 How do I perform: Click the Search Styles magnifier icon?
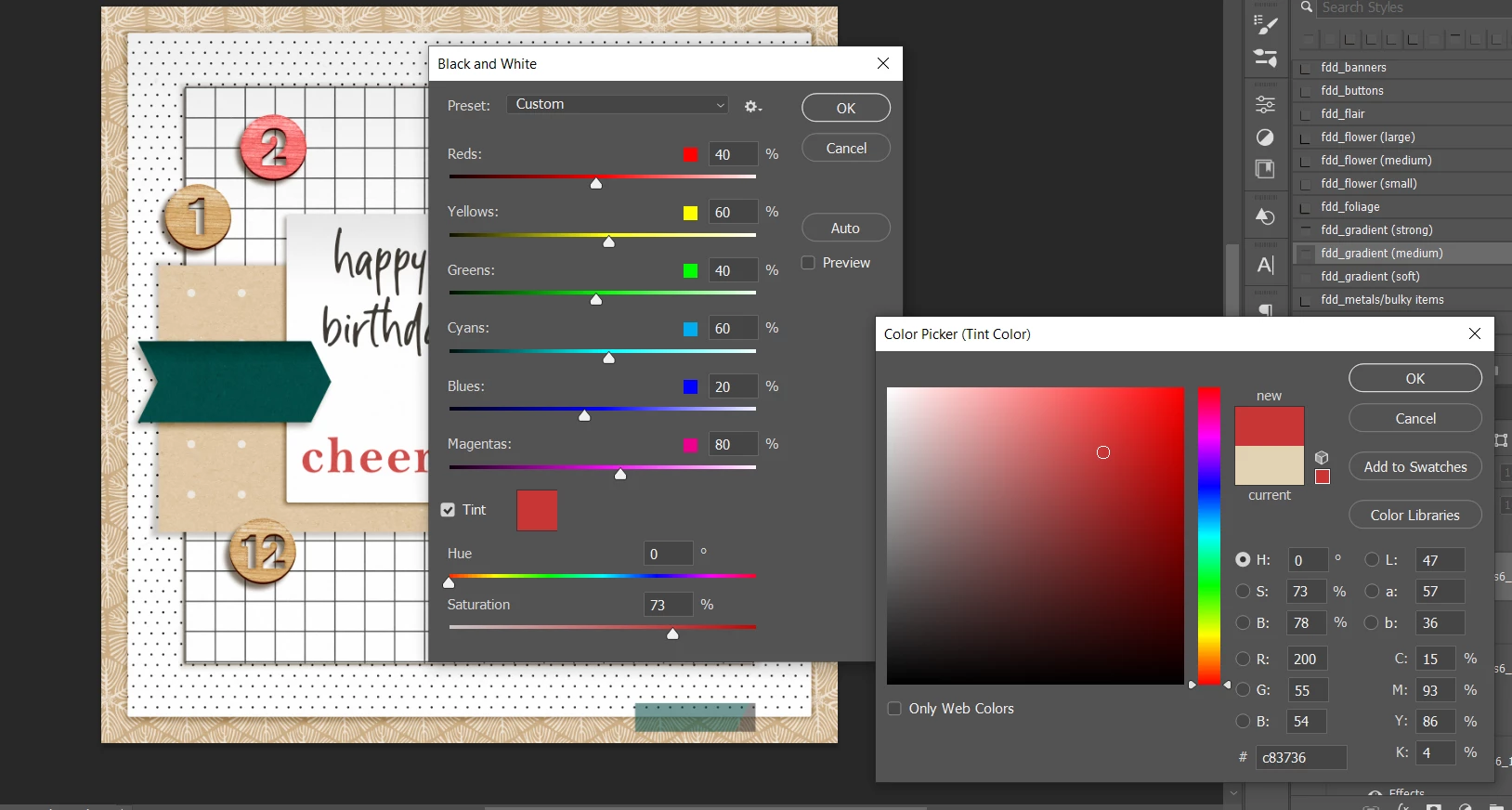(x=1306, y=7)
